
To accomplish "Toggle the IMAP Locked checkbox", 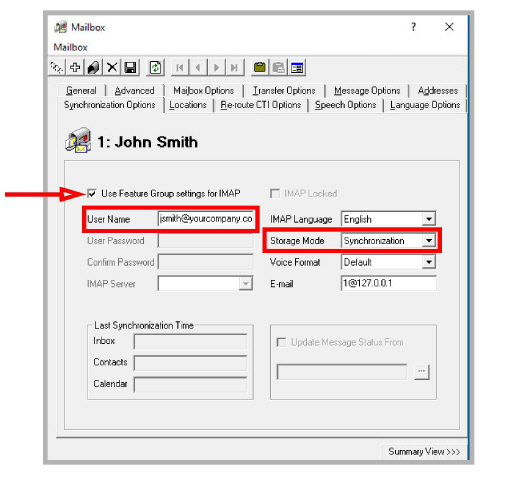I will [x=275, y=194].
